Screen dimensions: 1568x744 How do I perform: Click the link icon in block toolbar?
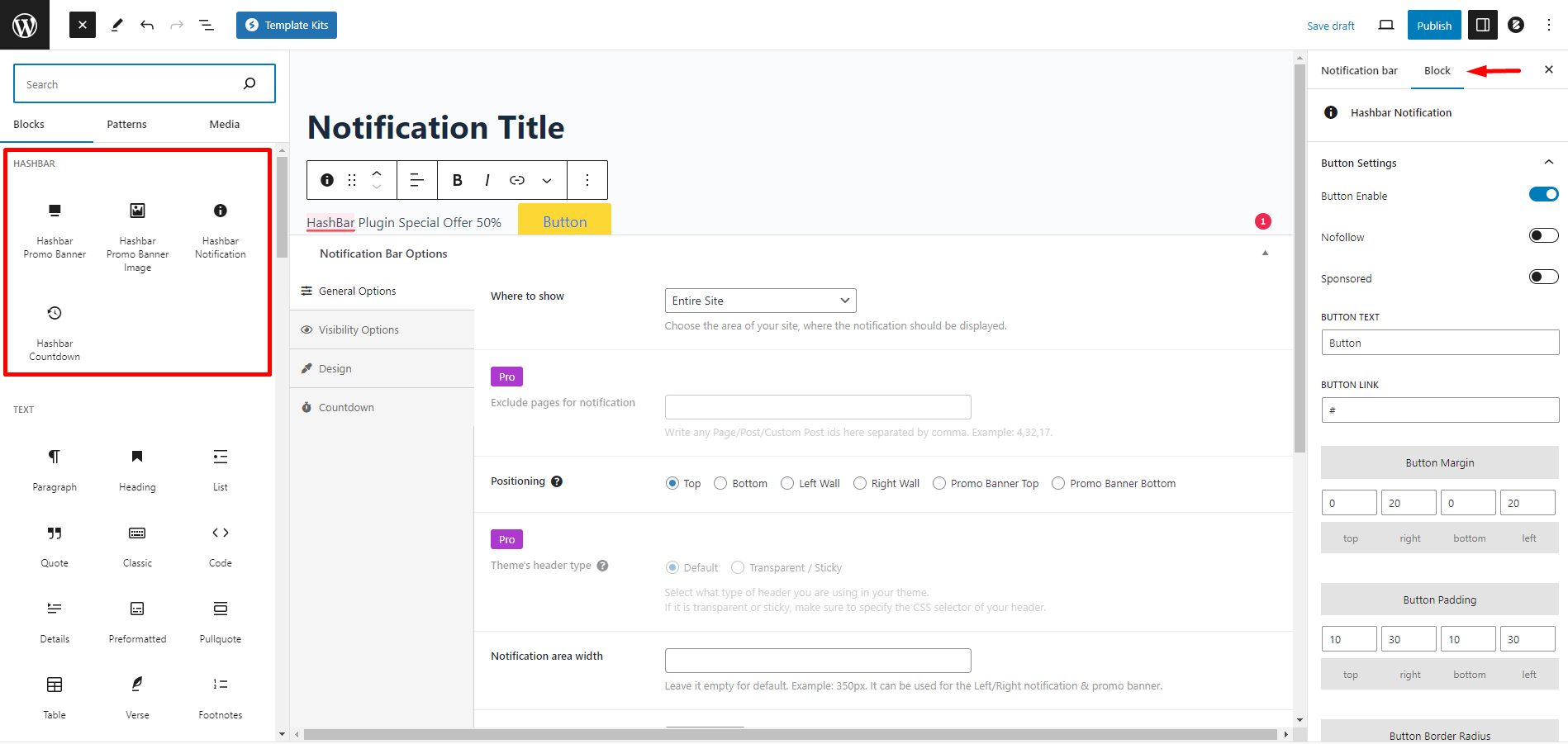point(517,180)
